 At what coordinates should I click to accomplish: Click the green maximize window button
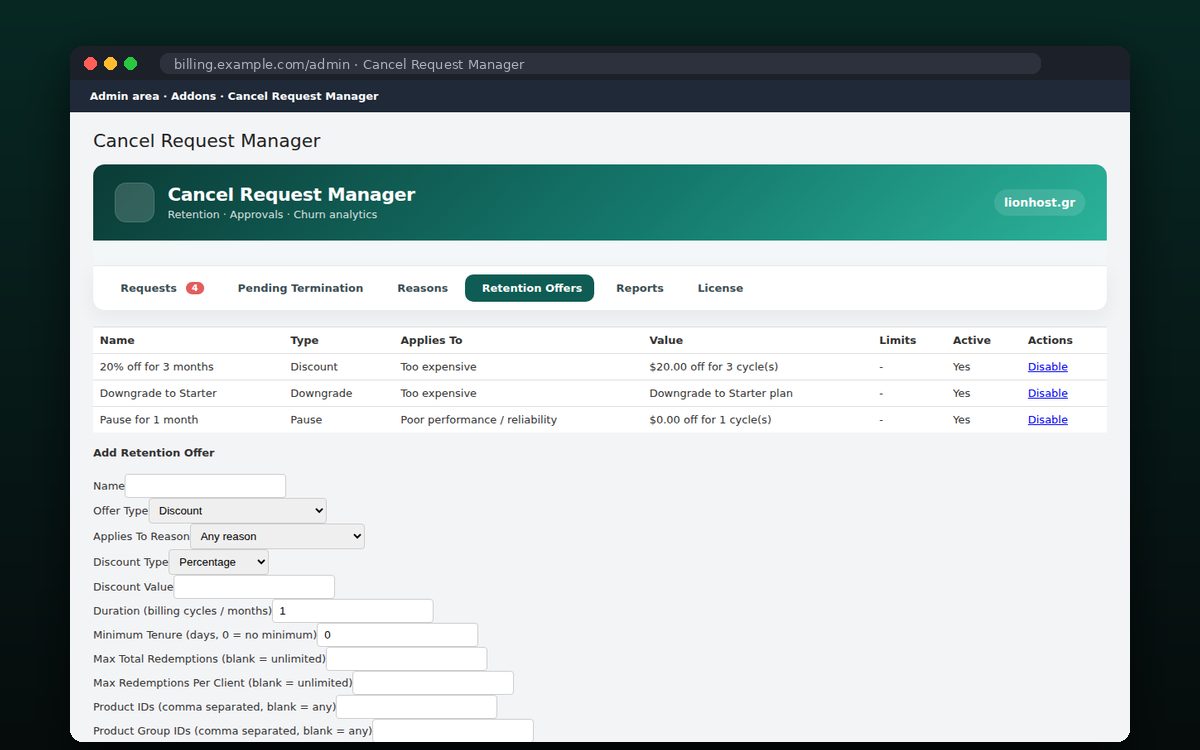pos(130,64)
